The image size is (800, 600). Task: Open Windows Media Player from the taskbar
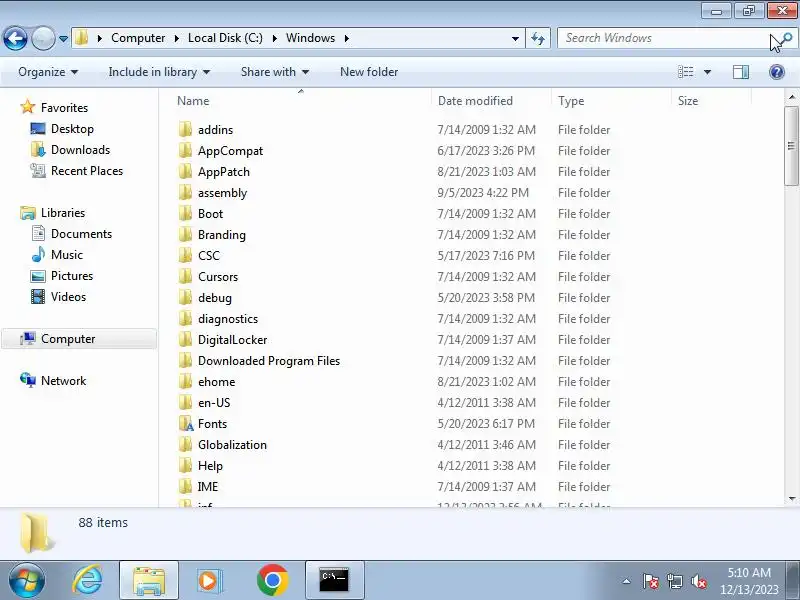208,580
